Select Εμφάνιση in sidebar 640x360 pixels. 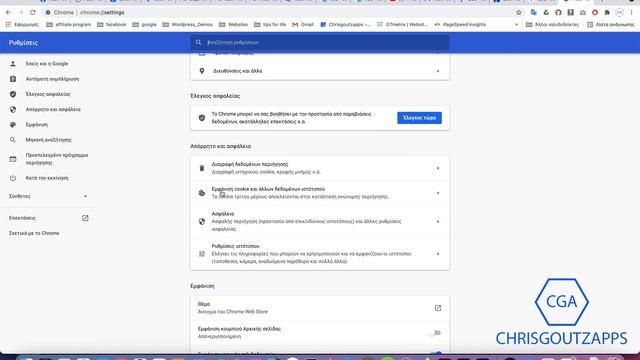pos(37,124)
